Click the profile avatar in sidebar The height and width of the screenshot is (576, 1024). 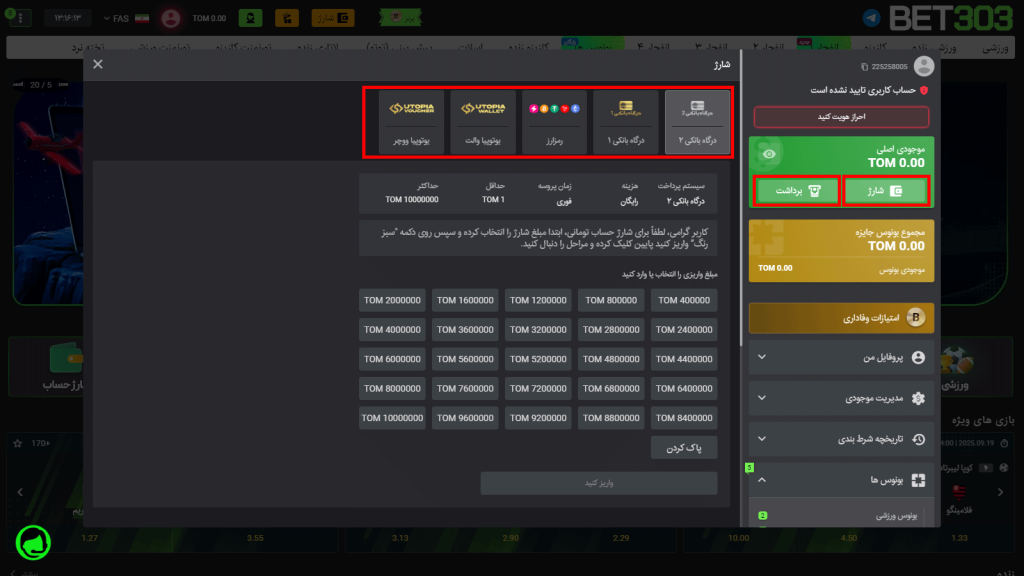coord(924,66)
